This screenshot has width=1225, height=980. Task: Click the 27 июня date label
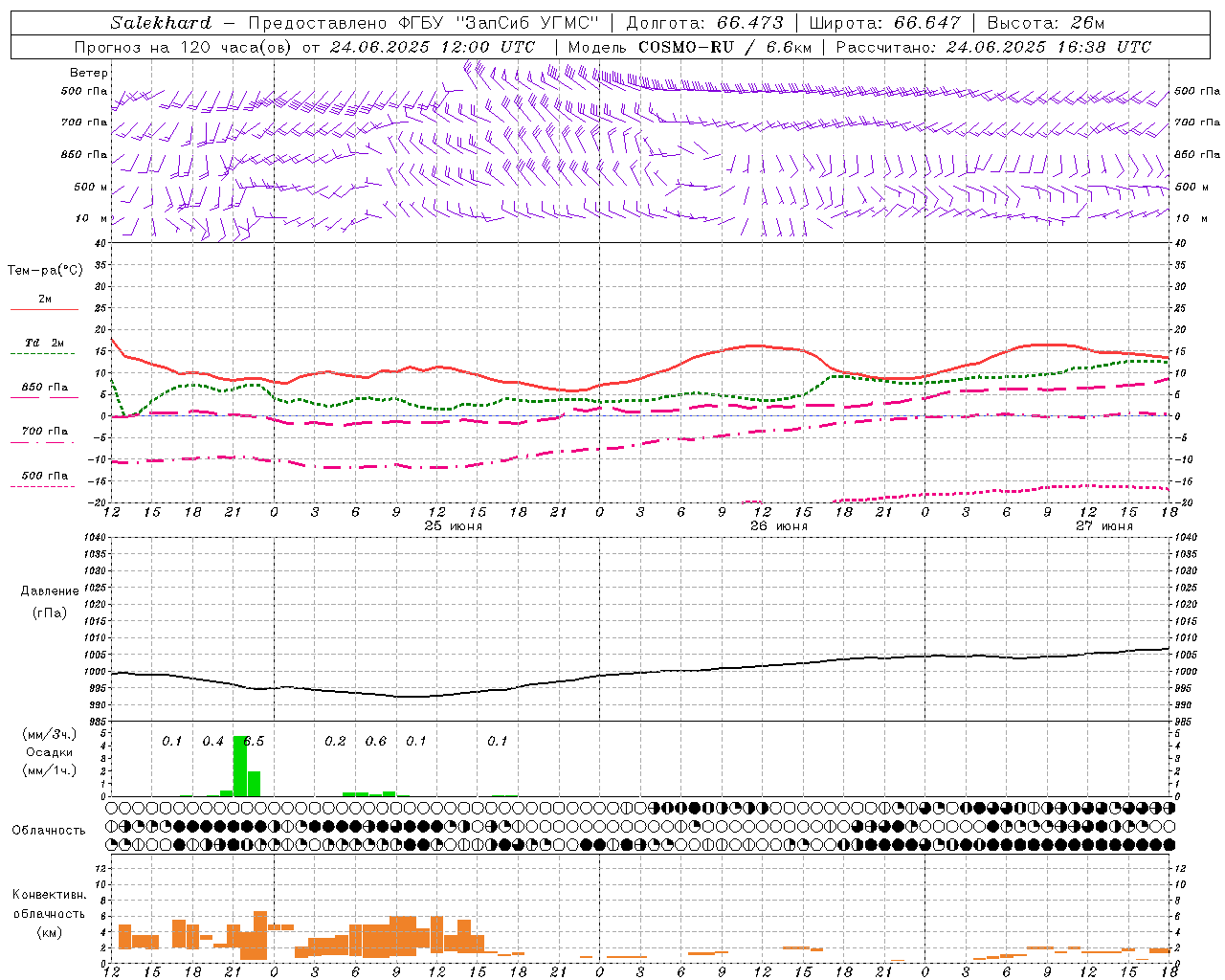click(1103, 526)
